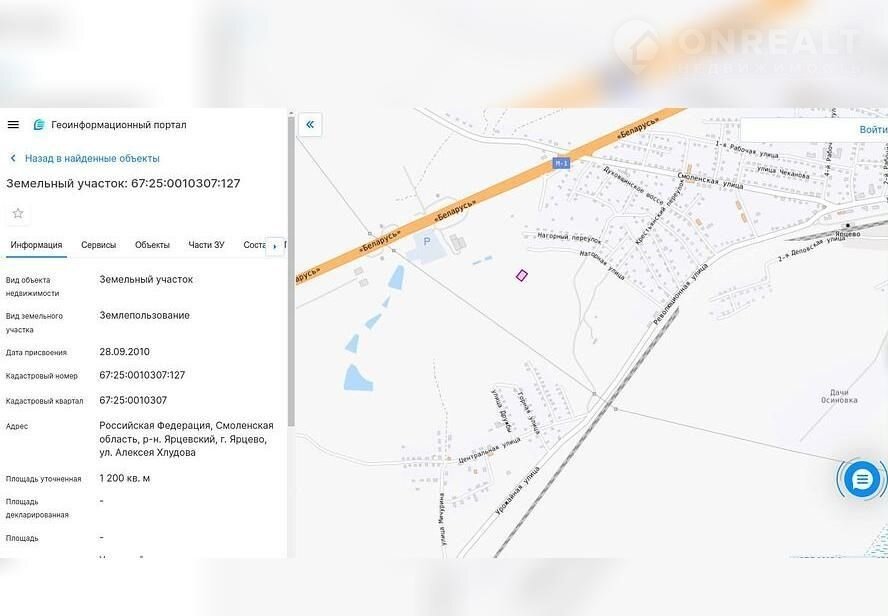Click the Ярцево railway station marker
Viewport: 888px width, 616px height.
851,226
